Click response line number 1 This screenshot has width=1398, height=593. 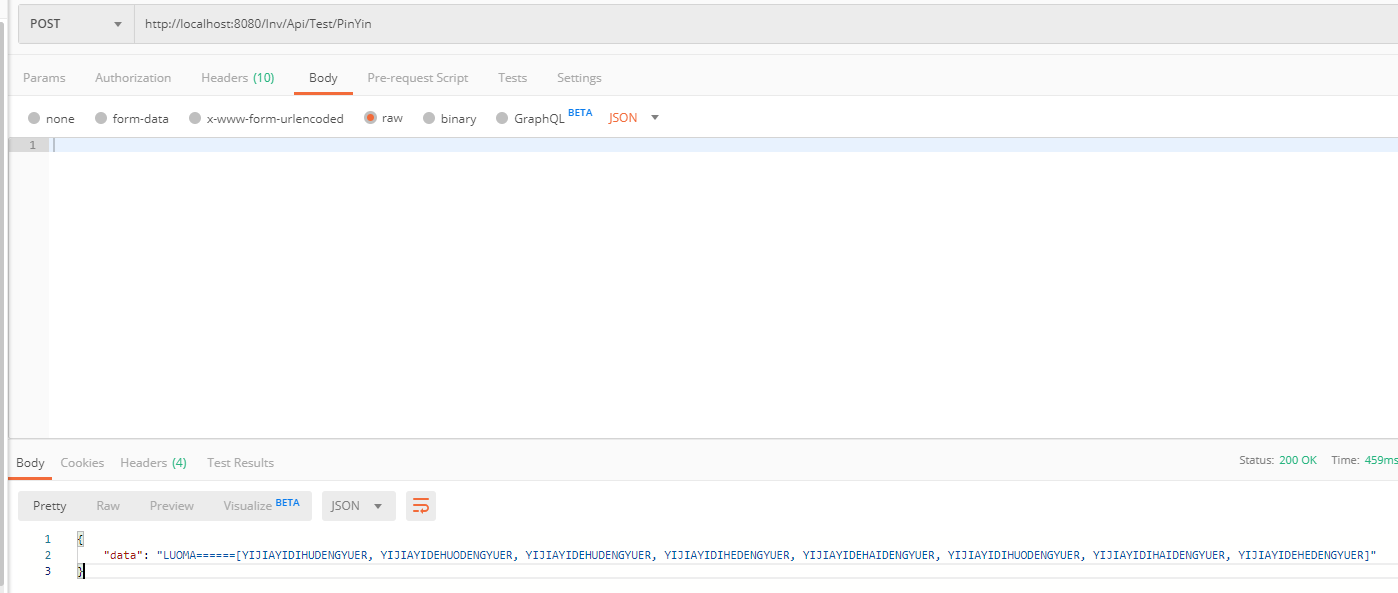click(47, 539)
